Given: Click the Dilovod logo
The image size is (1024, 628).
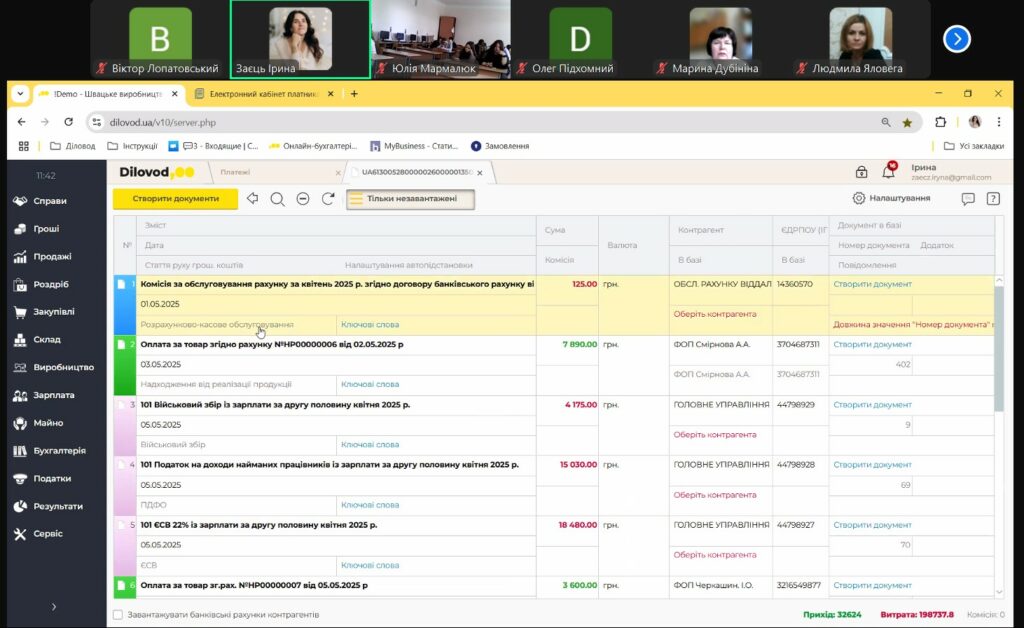Looking at the screenshot, I should (157, 172).
